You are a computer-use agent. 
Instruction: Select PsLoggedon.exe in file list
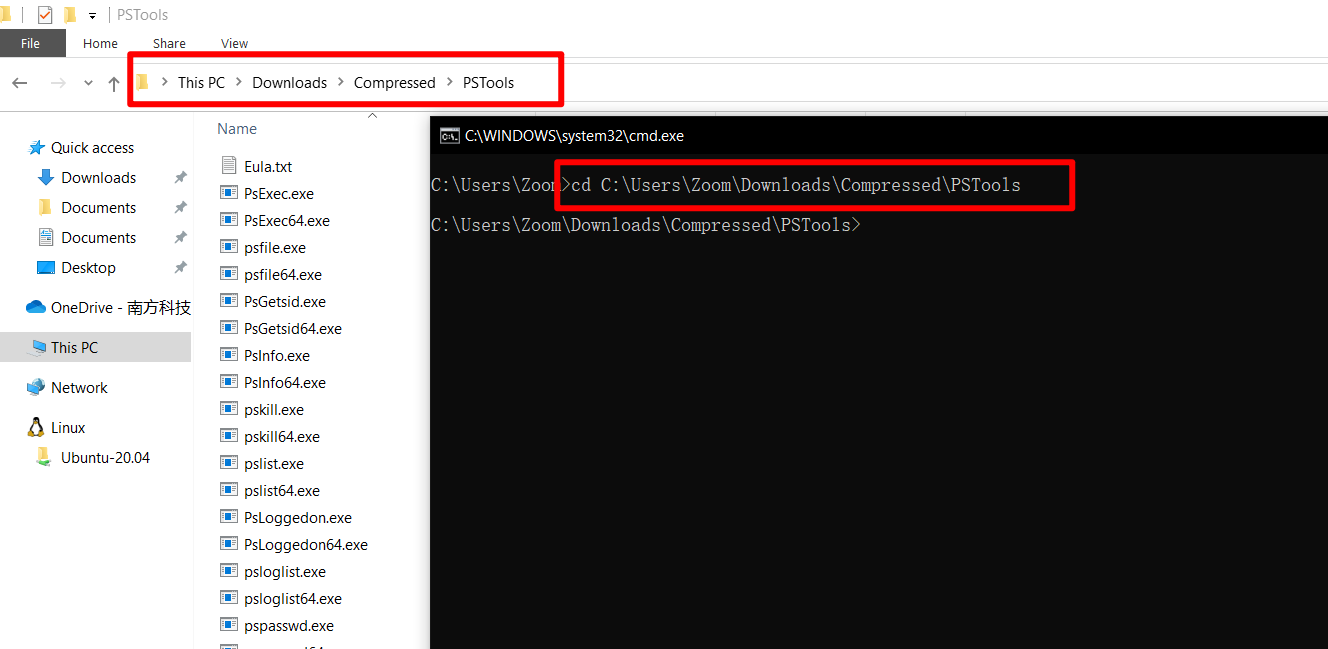[298, 518]
